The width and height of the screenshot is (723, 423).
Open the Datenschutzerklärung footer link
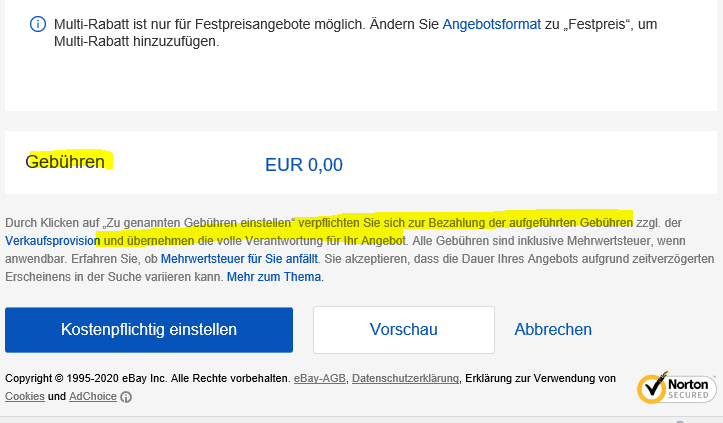[x=405, y=378]
